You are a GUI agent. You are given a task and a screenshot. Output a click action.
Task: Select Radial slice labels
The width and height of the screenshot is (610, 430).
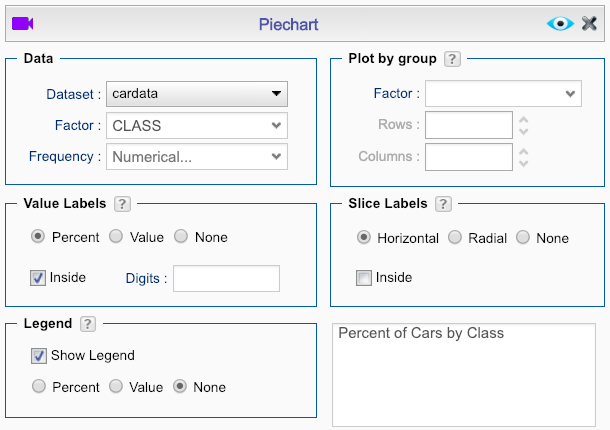[455, 237]
